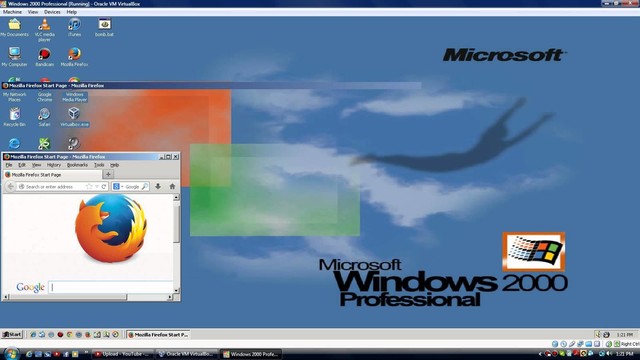This screenshot has height=360, width=640.
Task: Click the host Start orb
Action: (x=11, y=353)
